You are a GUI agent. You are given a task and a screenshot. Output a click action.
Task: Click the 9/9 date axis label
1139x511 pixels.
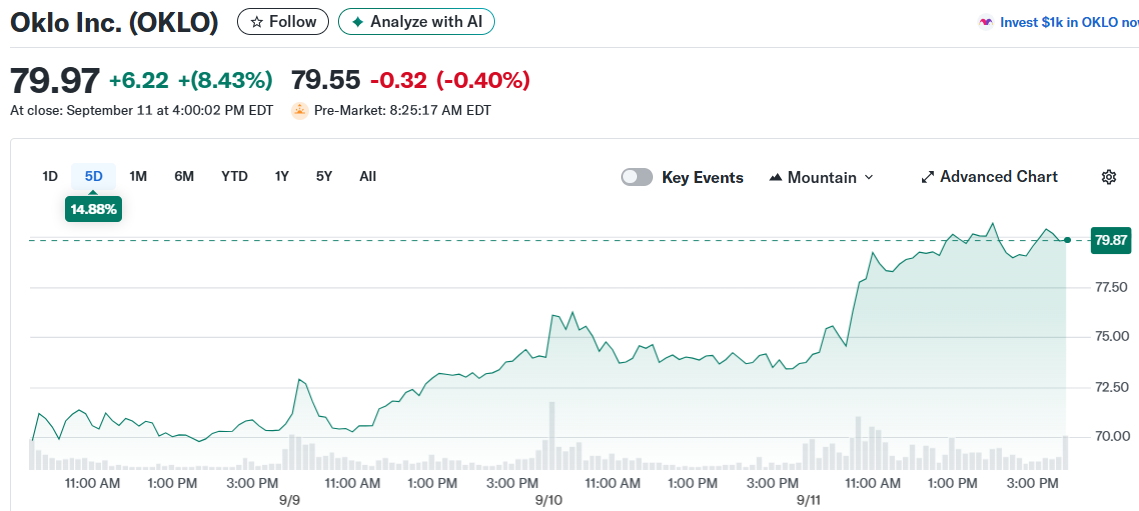pos(289,500)
